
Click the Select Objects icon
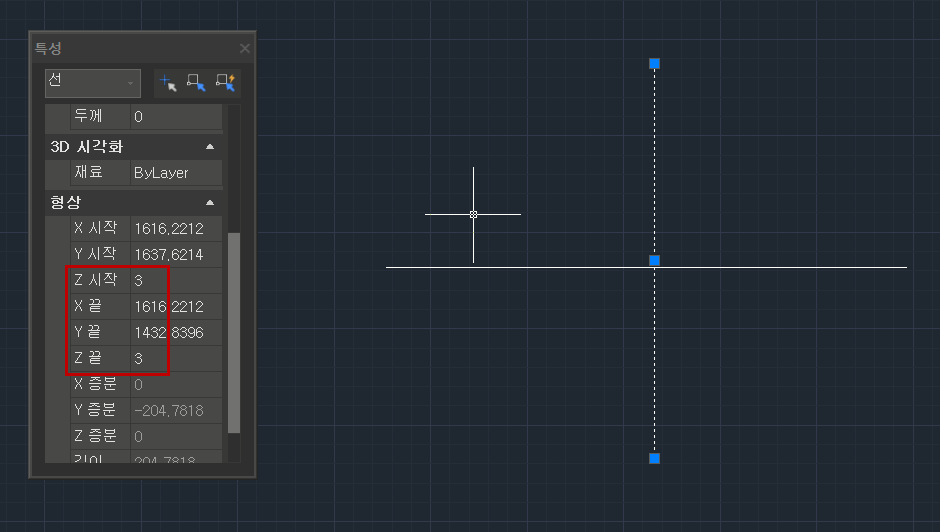[196, 83]
